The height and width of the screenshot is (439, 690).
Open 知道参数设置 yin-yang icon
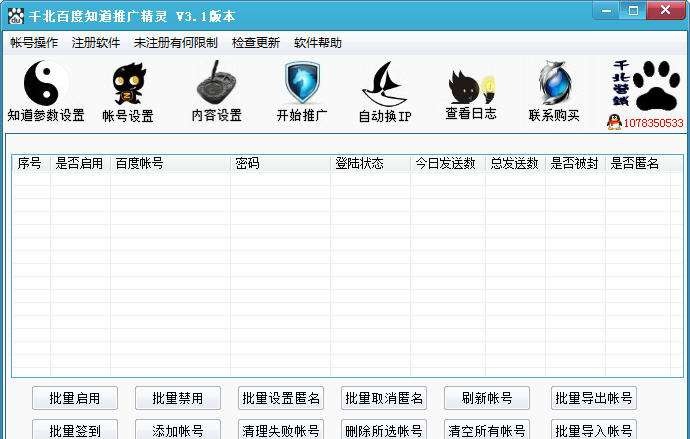(46, 83)
